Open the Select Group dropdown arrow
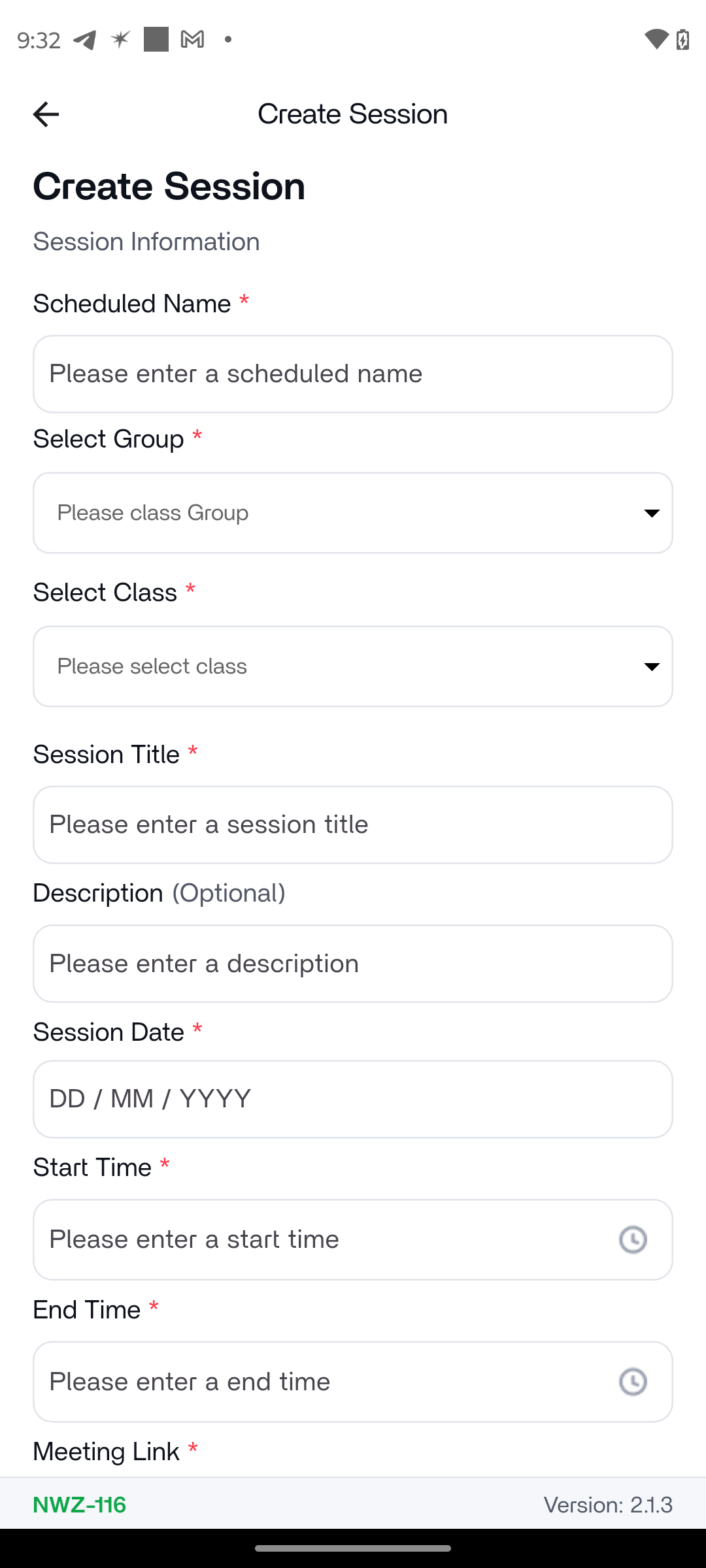706x1568 pixels. pyautogui.click(x=651, y=513)
